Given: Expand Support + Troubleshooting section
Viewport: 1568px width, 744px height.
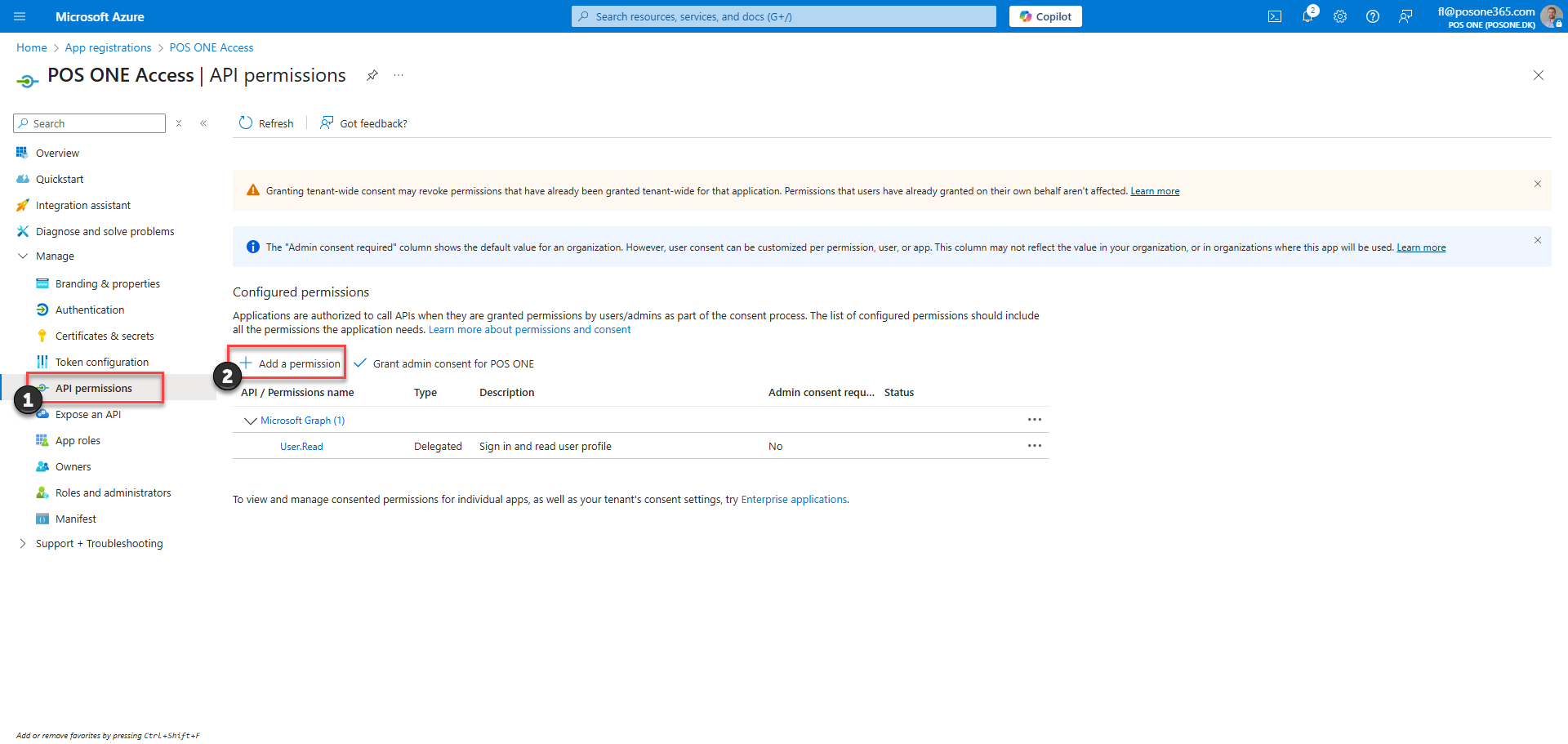Looking at the screenshot, I should click(x=22, y=543).
